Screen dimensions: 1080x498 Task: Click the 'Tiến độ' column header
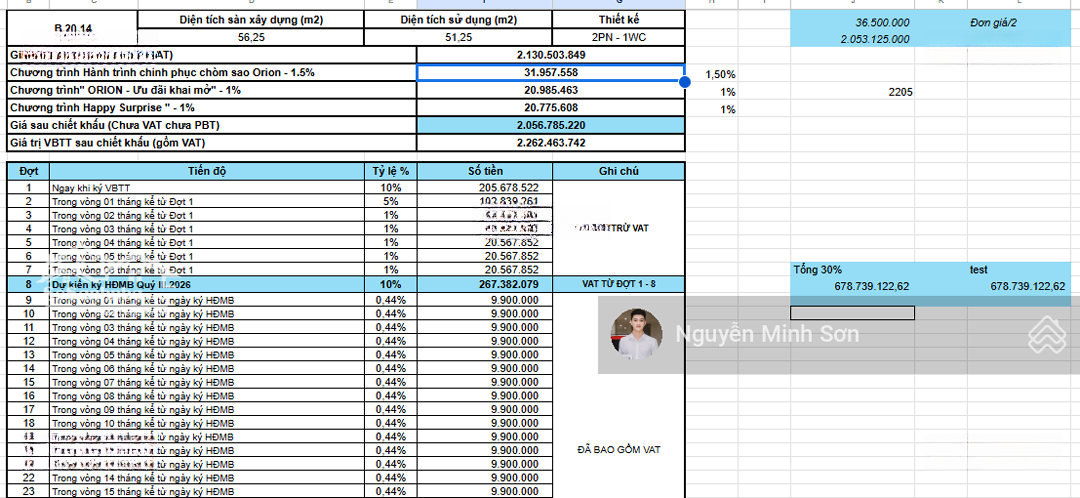205,171
